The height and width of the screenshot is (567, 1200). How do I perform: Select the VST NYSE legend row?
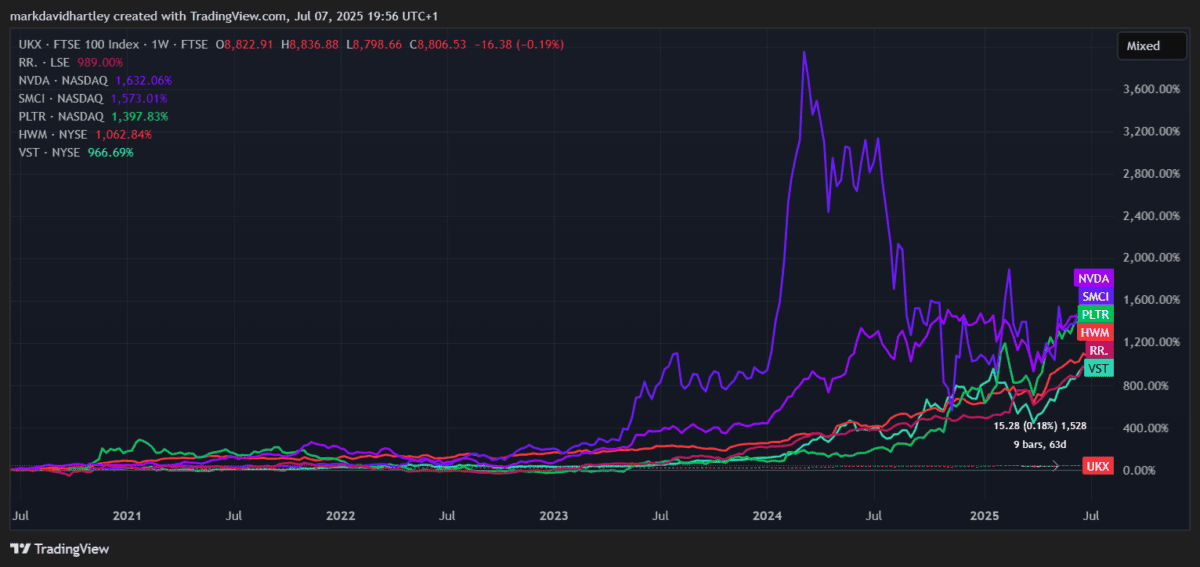click(76, 152)
